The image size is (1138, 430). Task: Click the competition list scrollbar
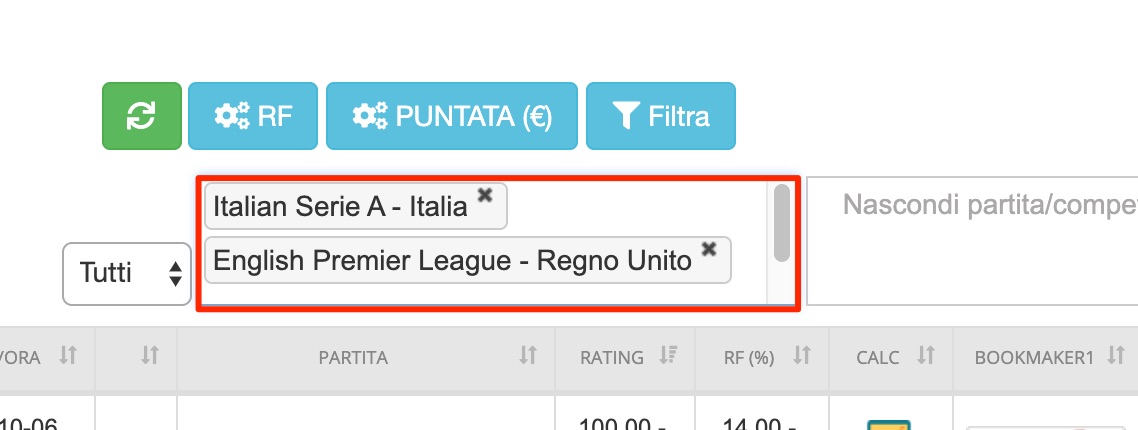tap(782, 223)
